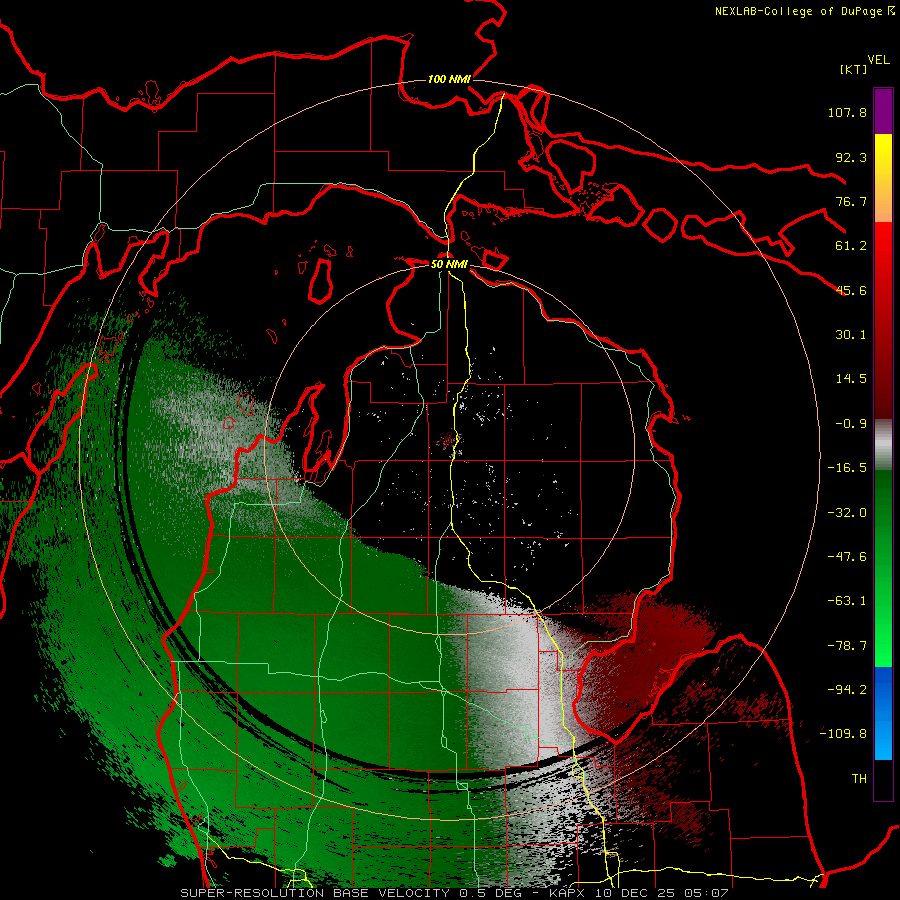Click the -94.2 legend value
This screenshot has height=900, width=900.
pos(847,690)
